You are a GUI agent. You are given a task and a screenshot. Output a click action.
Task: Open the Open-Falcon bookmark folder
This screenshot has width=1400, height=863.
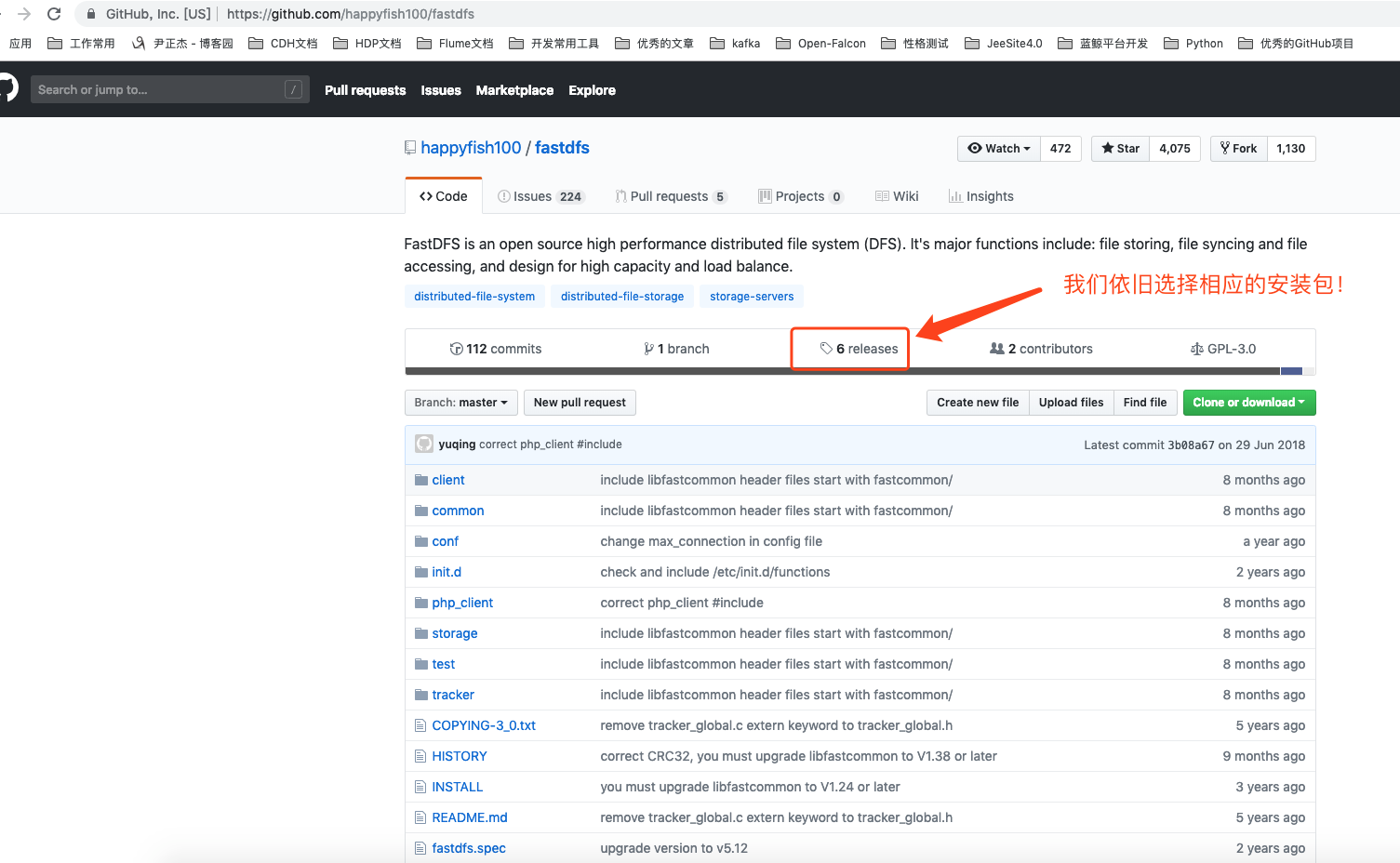coord(820,44)
